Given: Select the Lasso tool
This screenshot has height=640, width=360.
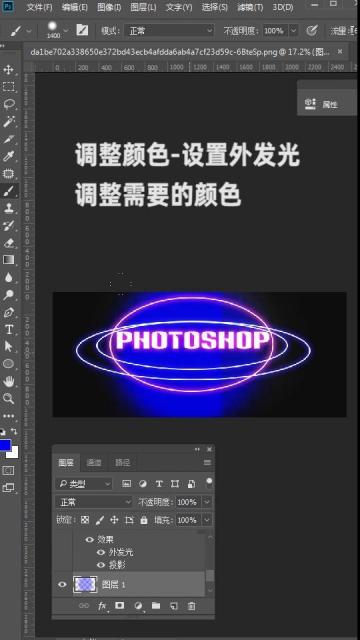Looking at the screenshot, I should point(9,104).
